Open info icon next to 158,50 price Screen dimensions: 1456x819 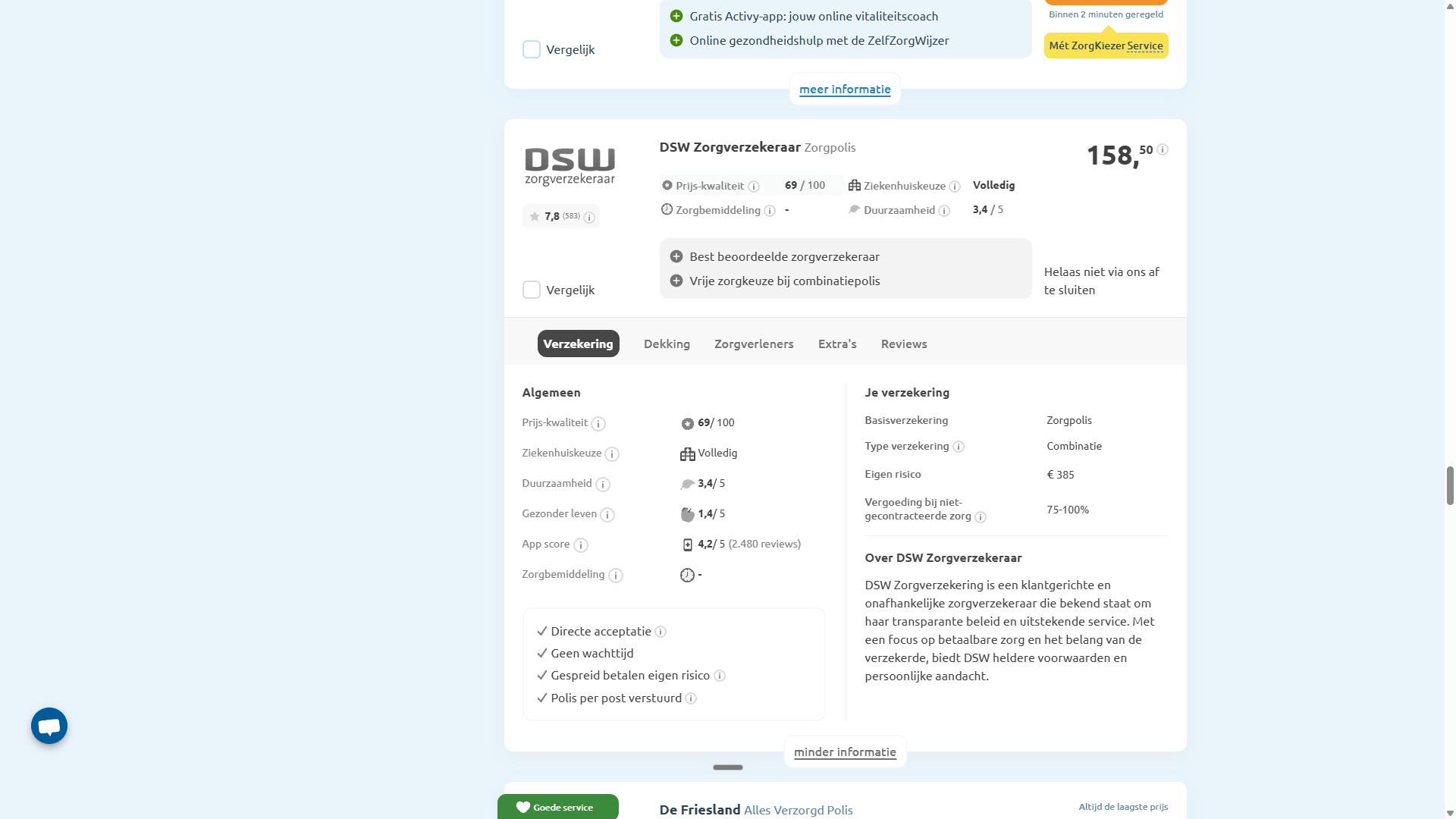coord(1163,149)
